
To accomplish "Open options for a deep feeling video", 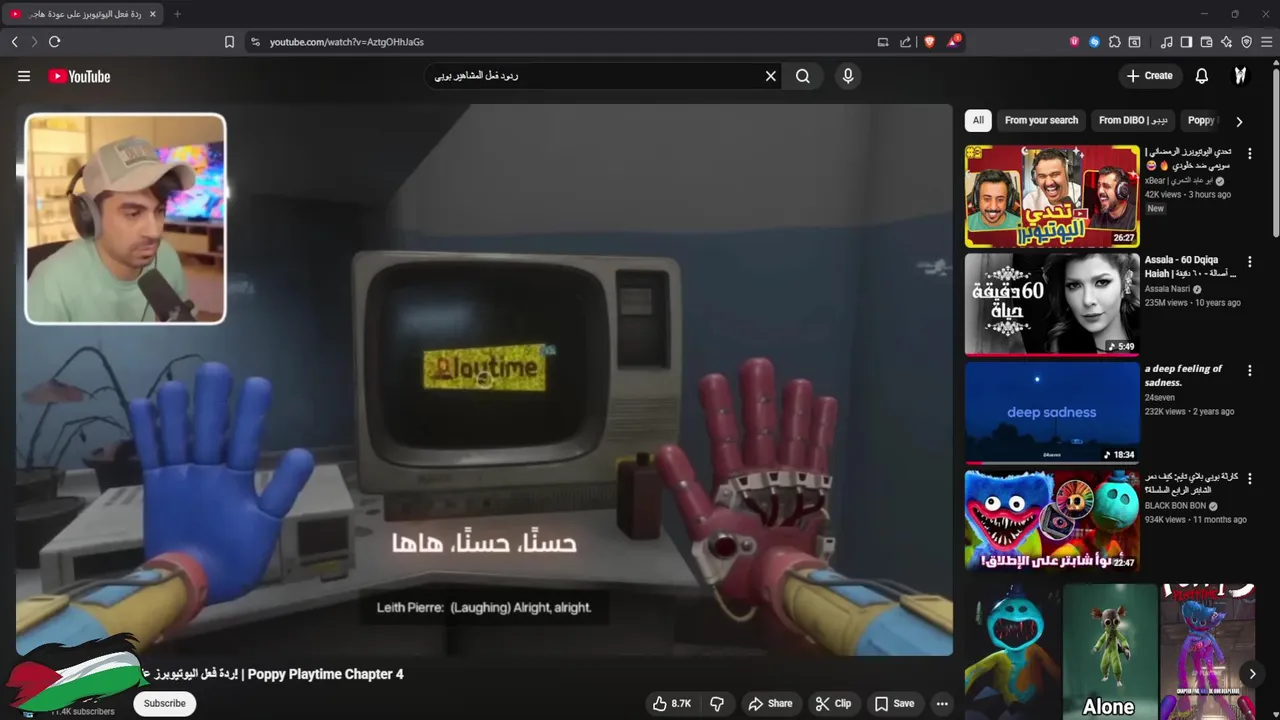I will tap(1249, 370).
